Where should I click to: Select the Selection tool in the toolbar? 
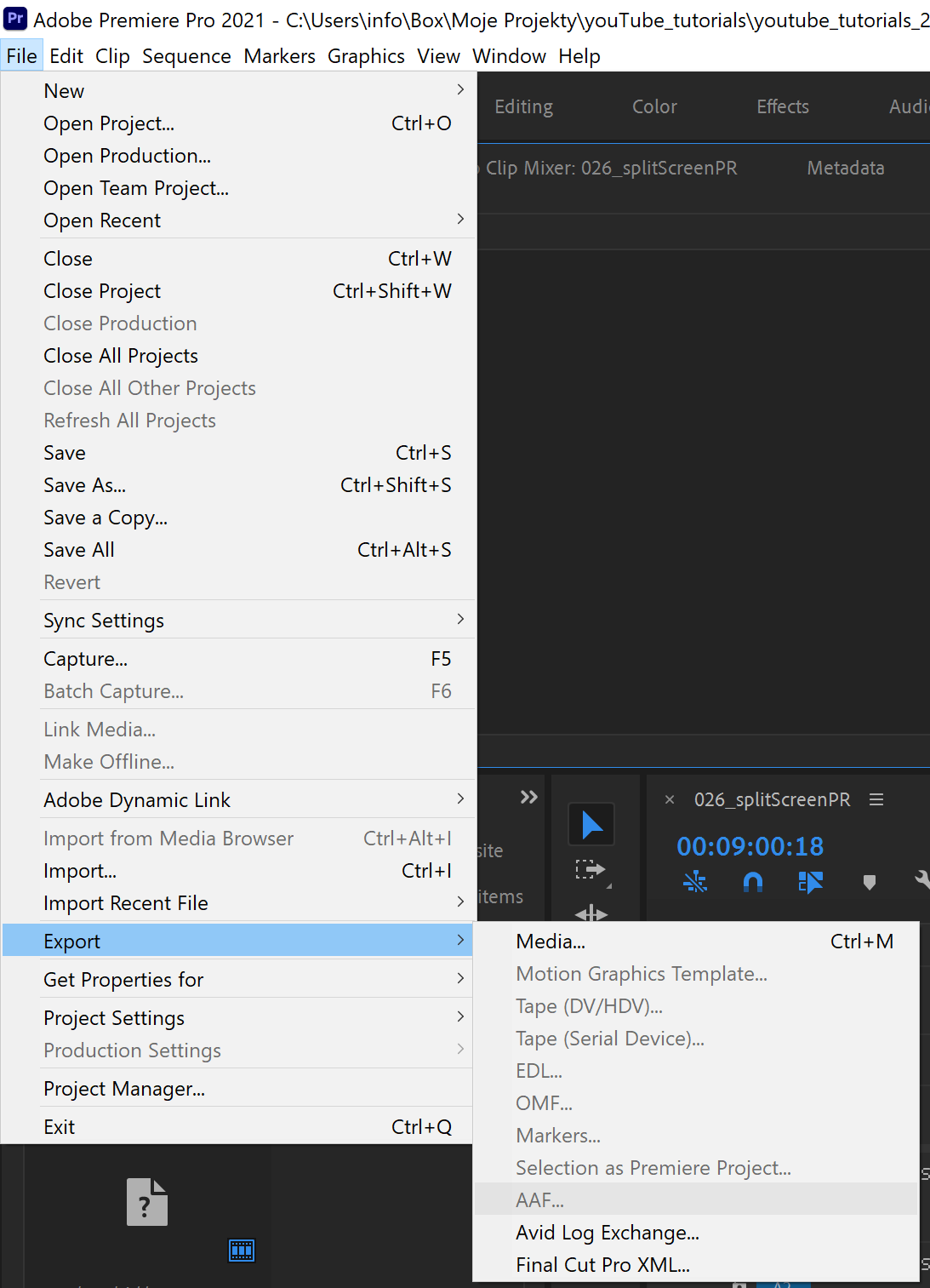(x=591, y=824)
